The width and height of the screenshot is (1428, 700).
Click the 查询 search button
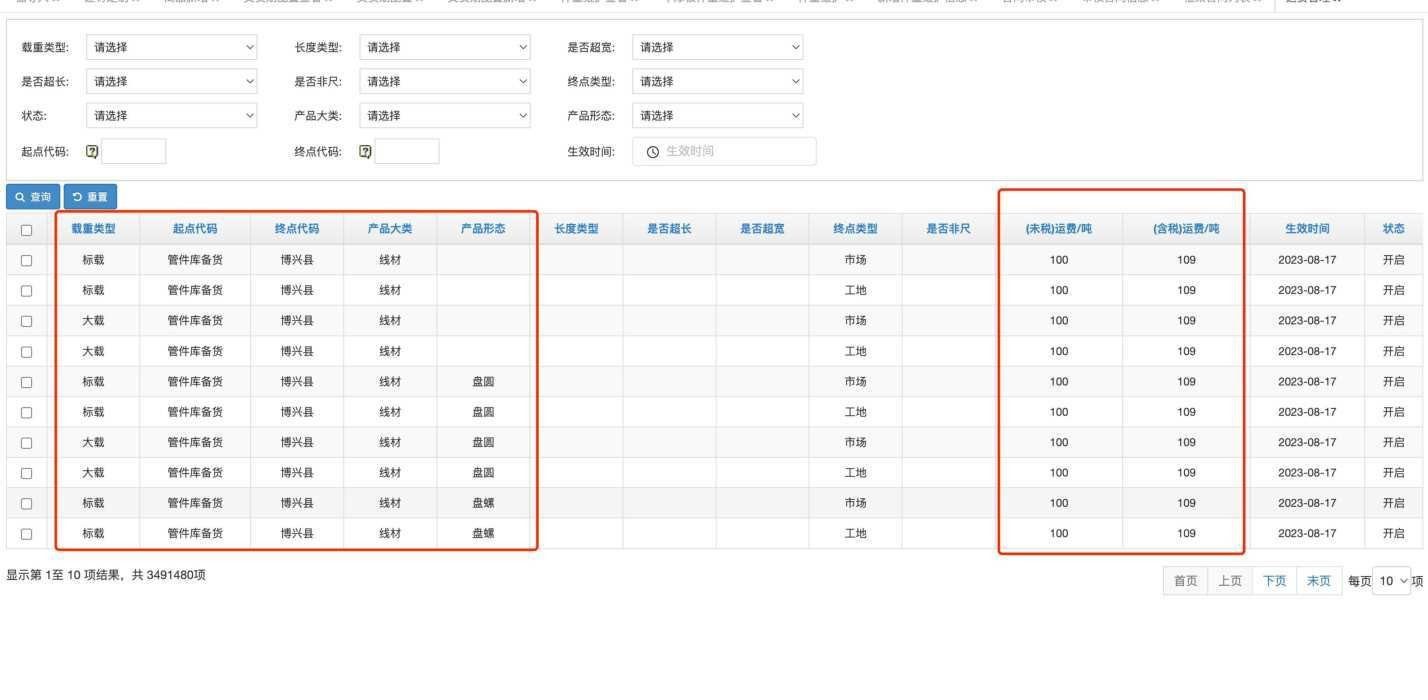click(33, 197)
